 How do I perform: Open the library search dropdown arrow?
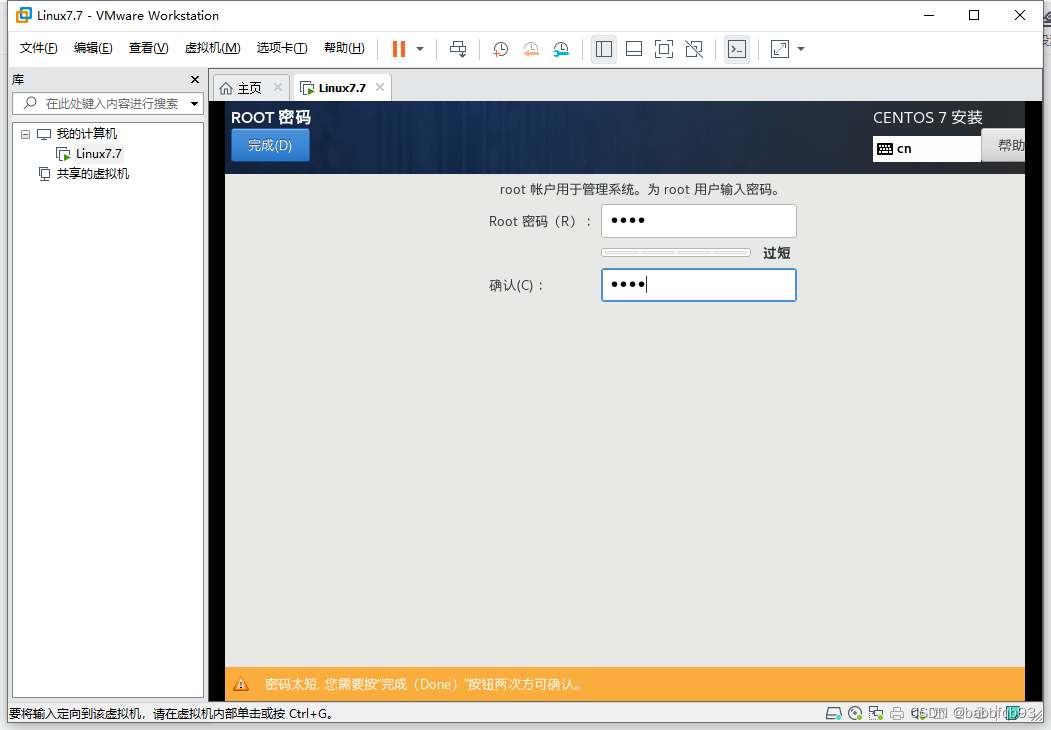pyautogui.click(x=194, y=104)
